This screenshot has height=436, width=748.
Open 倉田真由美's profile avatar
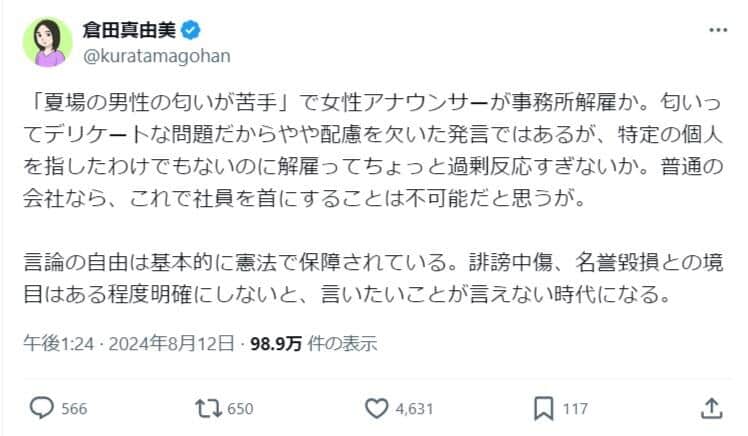(x=48, y=42)
